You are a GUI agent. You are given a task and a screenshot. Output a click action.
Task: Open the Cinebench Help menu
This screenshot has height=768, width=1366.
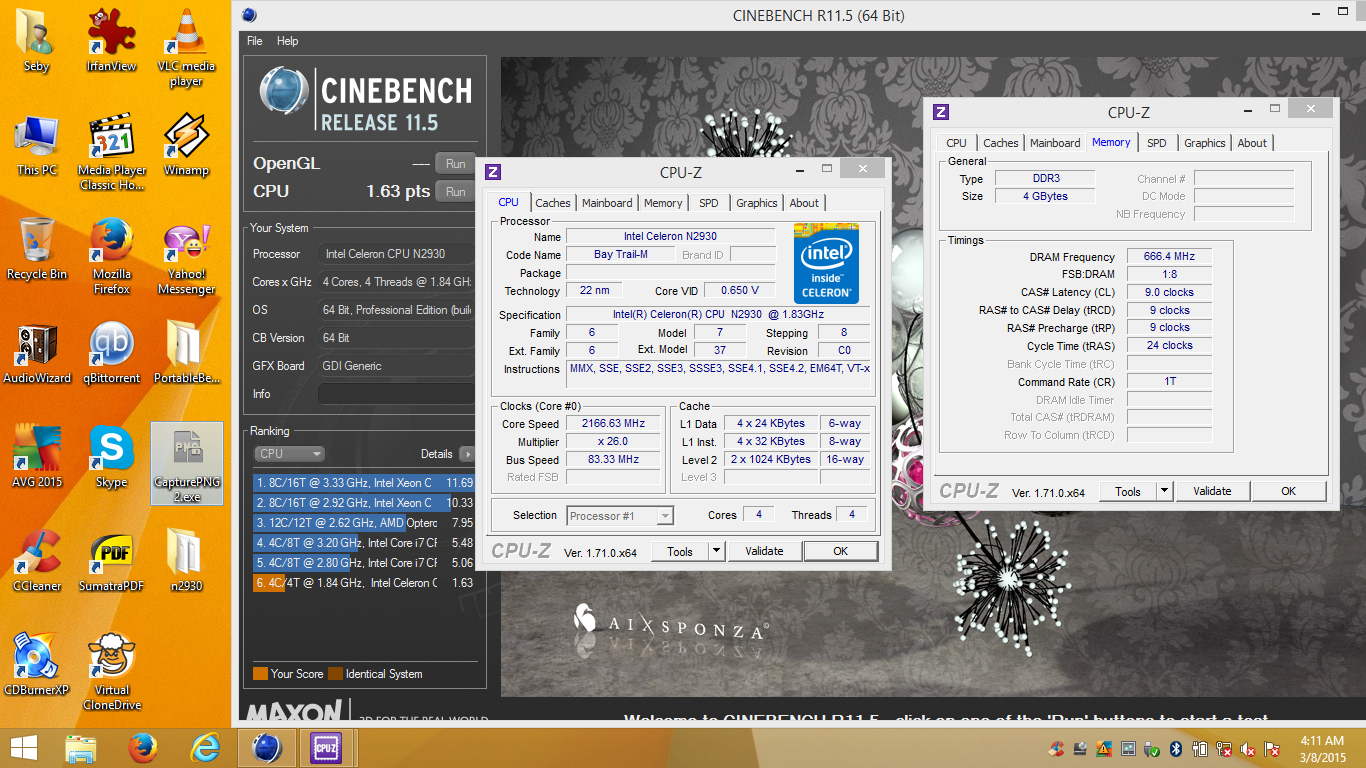click(288, 41)
